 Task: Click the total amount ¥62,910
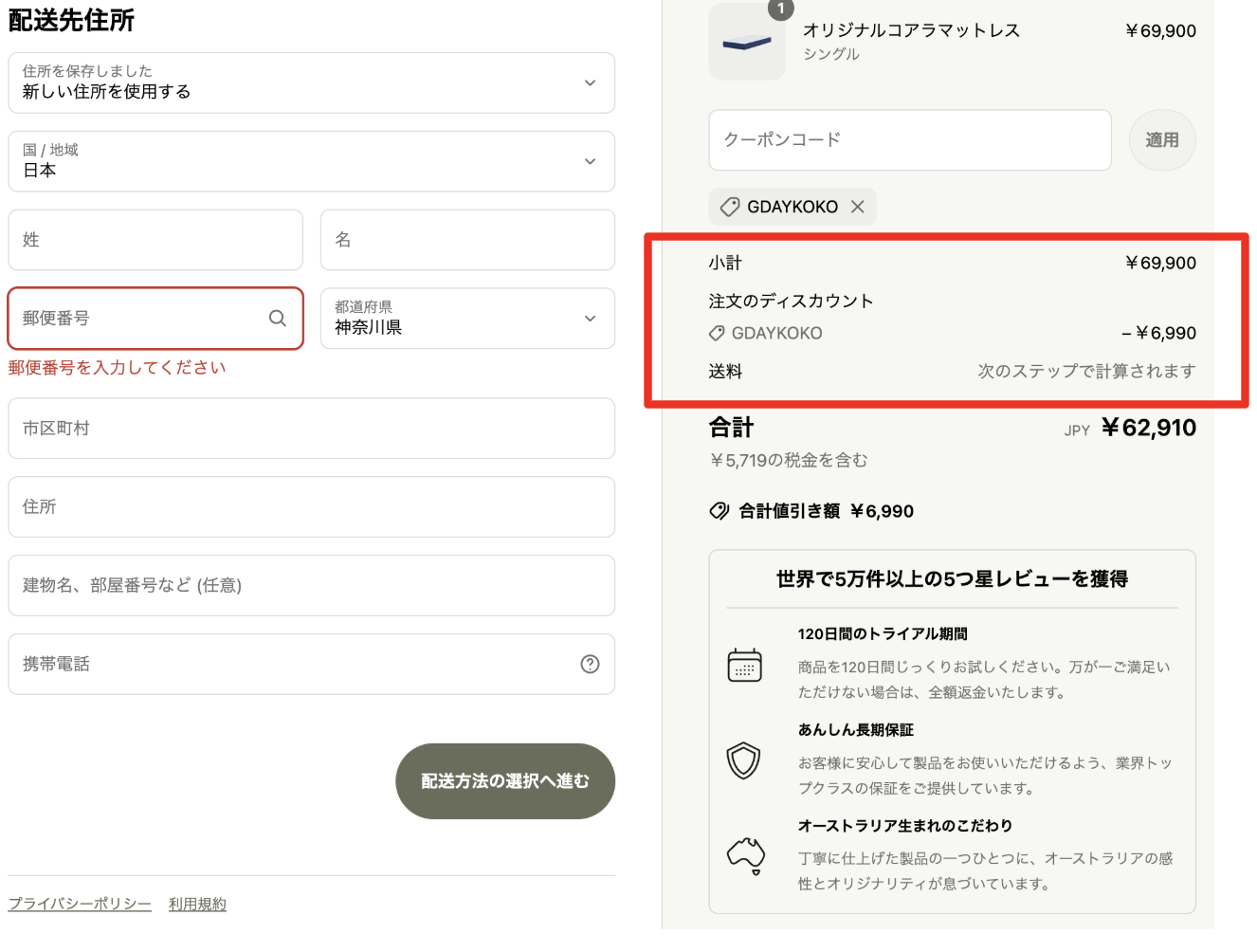tap(1149, 428)
